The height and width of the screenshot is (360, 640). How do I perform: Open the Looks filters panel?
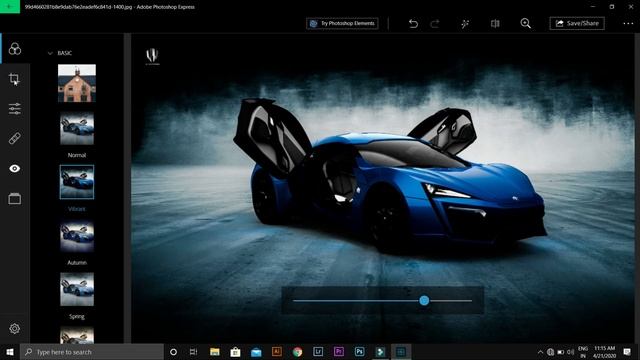point(15,49)
